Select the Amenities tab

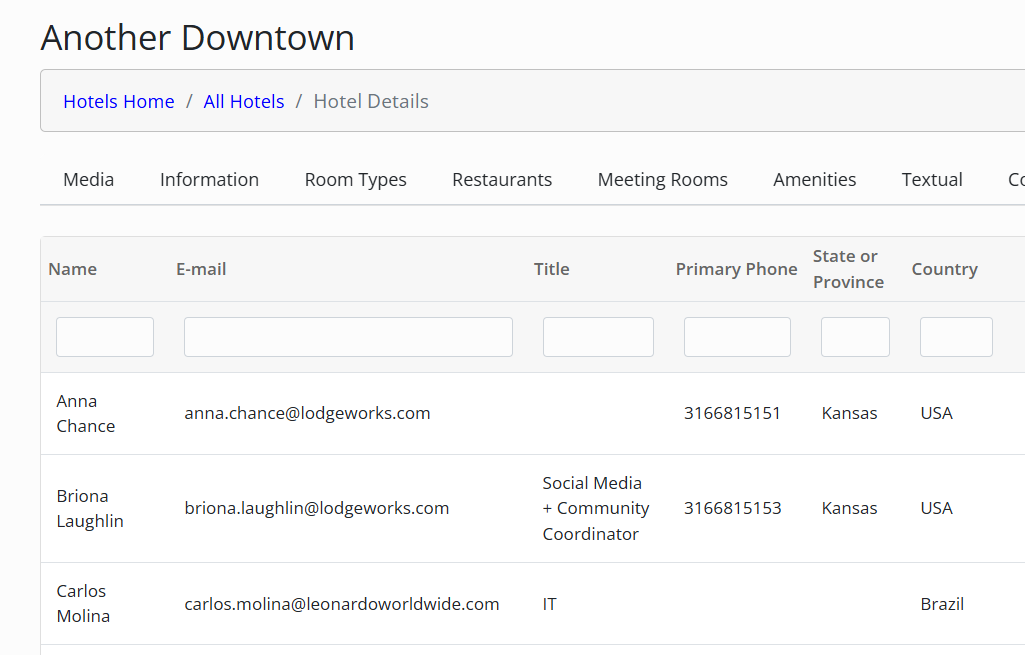click(x=815, y=179)
